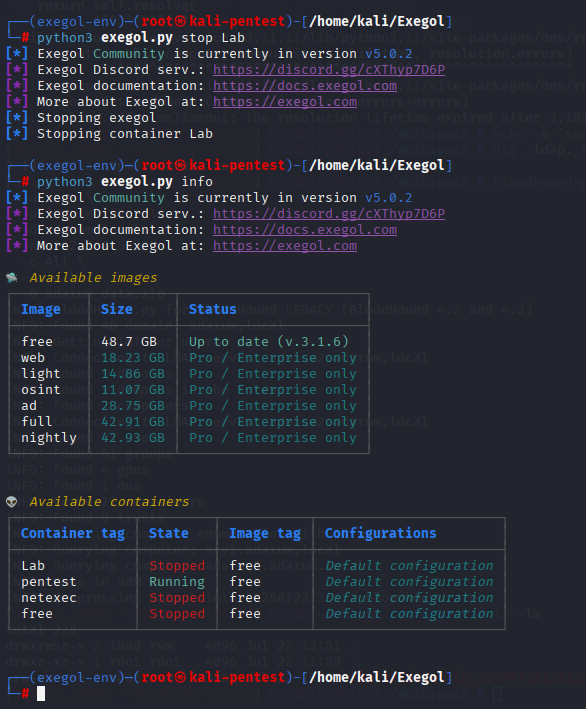Click the white cursor block at the empty prompt
Viewport: 586px width, 709px height.
[41, 693]
